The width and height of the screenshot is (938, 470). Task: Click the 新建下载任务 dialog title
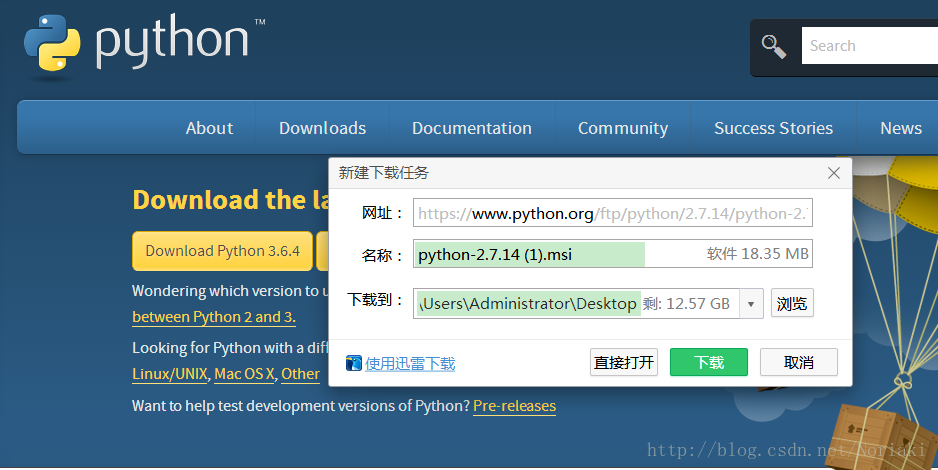point(383,173)
